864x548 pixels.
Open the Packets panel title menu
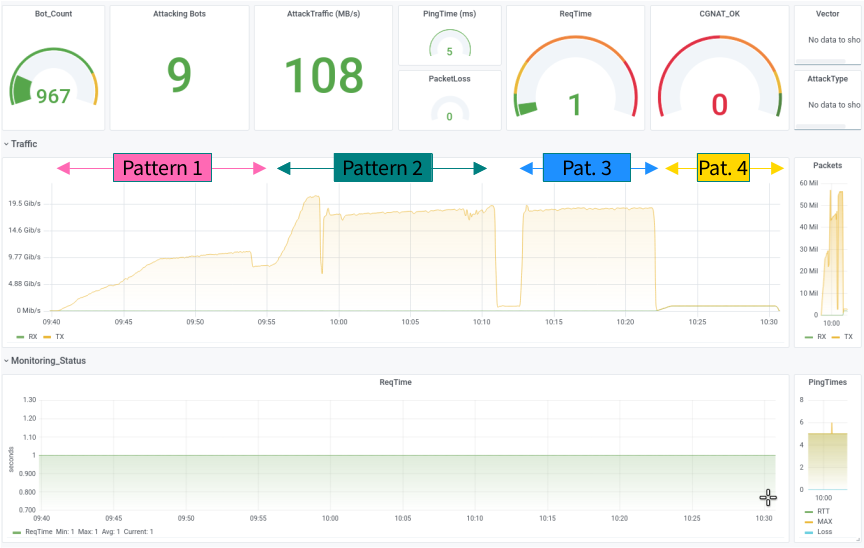point(828,165)
